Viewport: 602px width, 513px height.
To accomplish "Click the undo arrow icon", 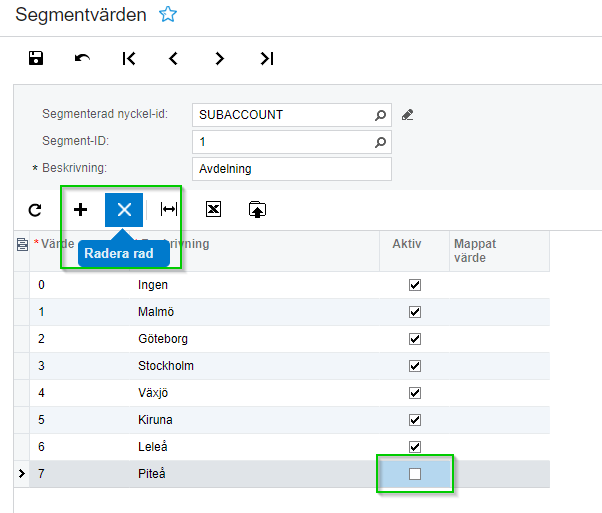I will 82,59.
